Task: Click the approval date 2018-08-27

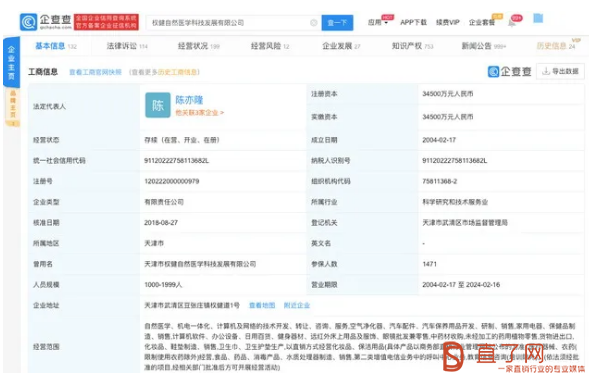Action: tap(161, 223)
